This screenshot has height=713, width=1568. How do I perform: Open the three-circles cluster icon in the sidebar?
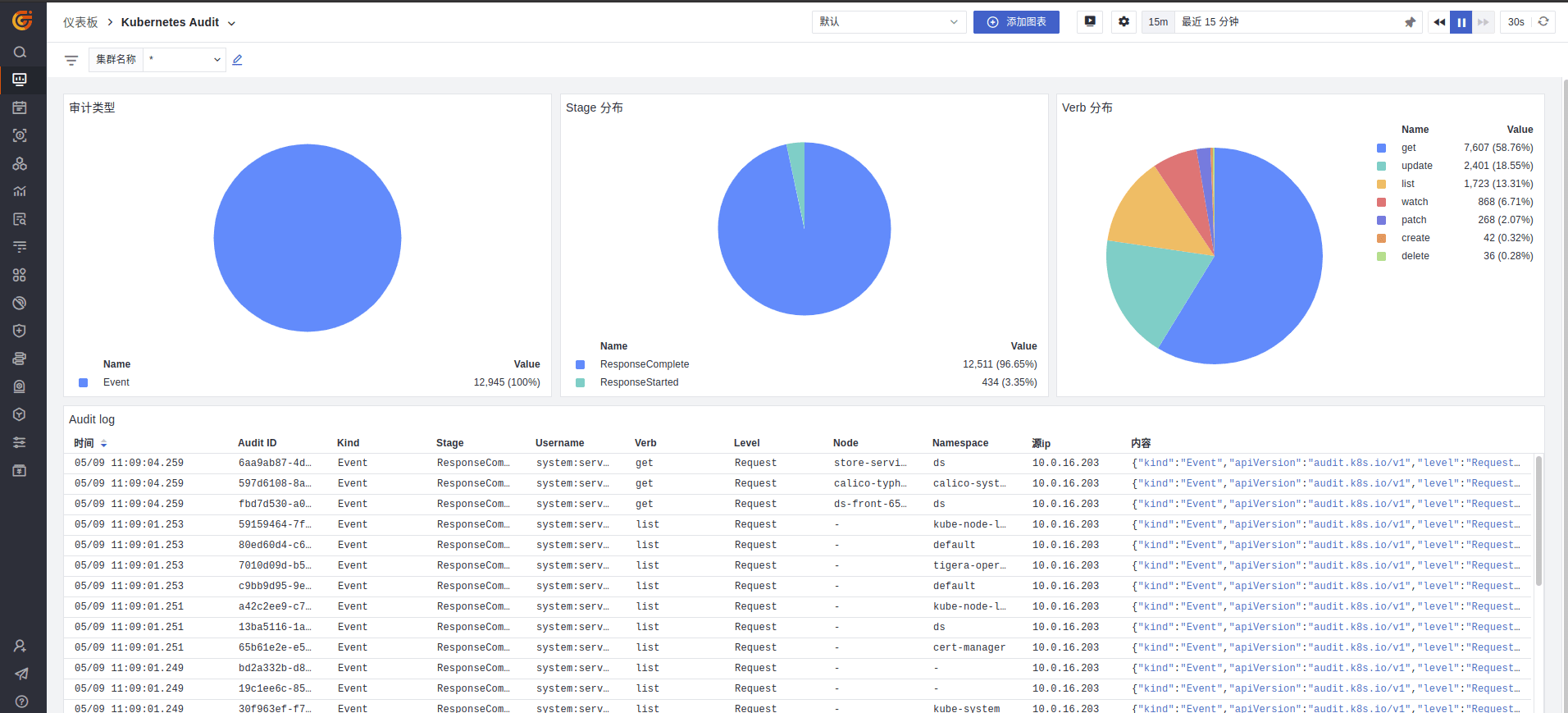click(20, 163)
